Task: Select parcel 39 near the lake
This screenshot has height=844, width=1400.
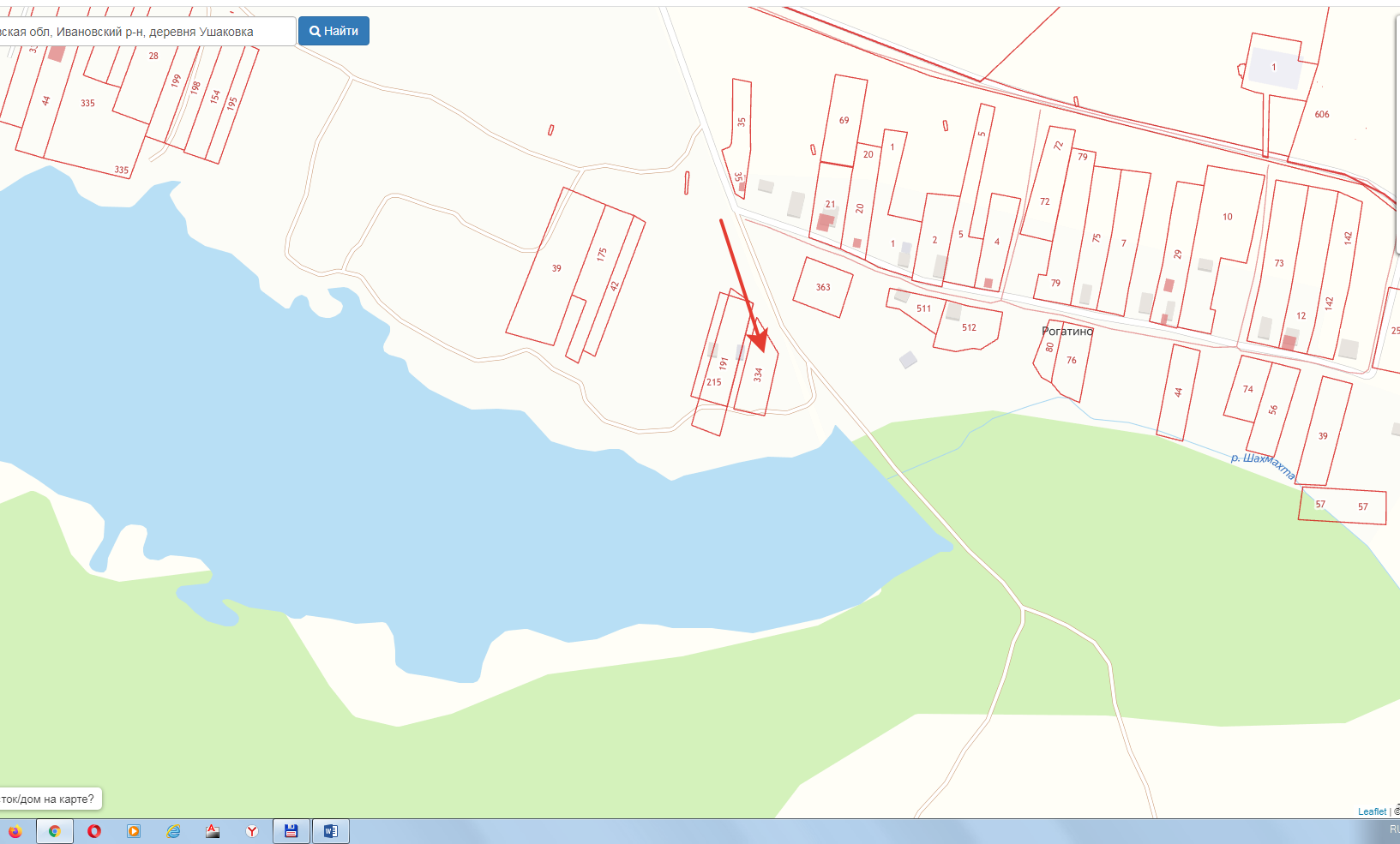Action: point(556,268)
